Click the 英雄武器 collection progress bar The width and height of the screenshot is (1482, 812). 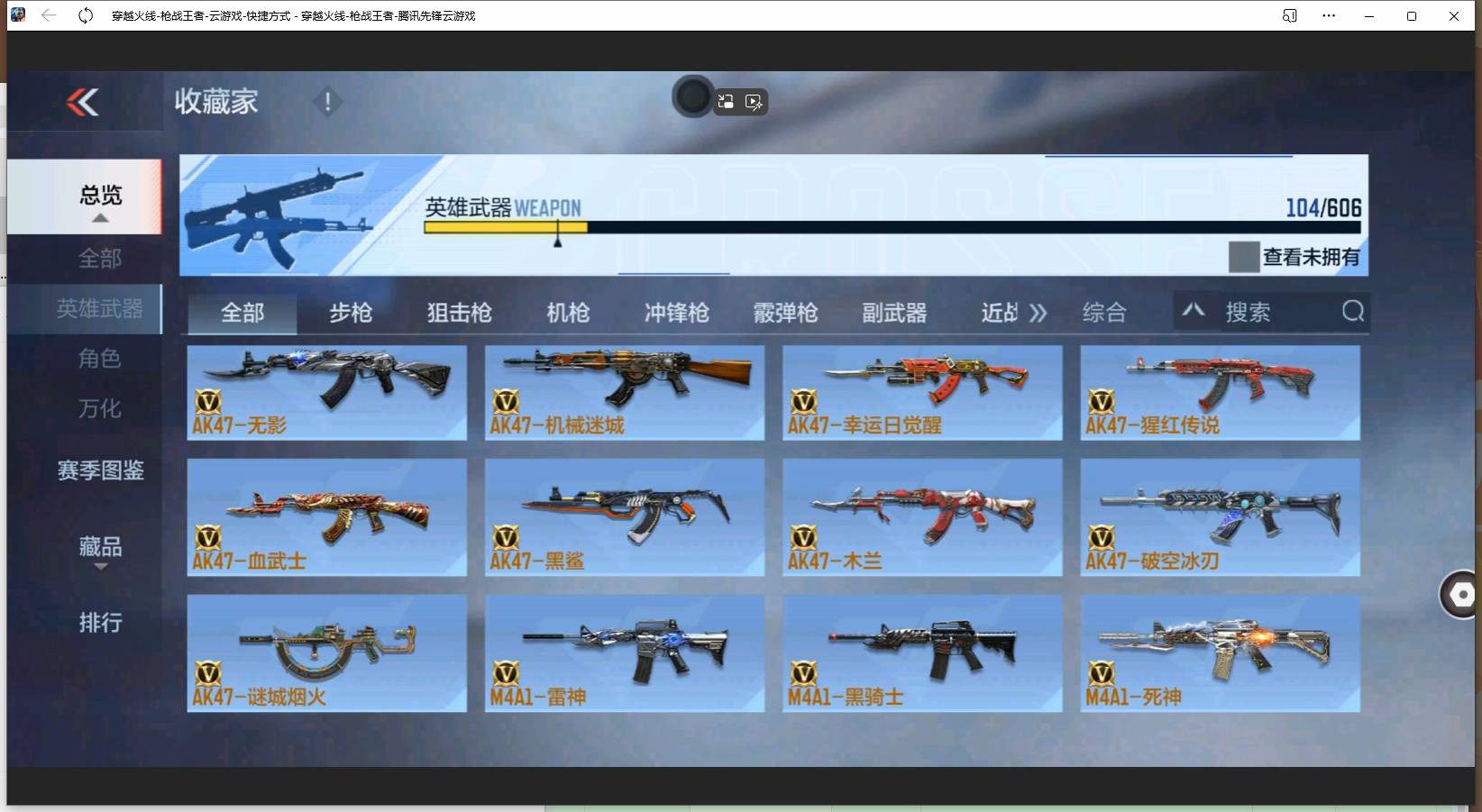click(892, 227)
